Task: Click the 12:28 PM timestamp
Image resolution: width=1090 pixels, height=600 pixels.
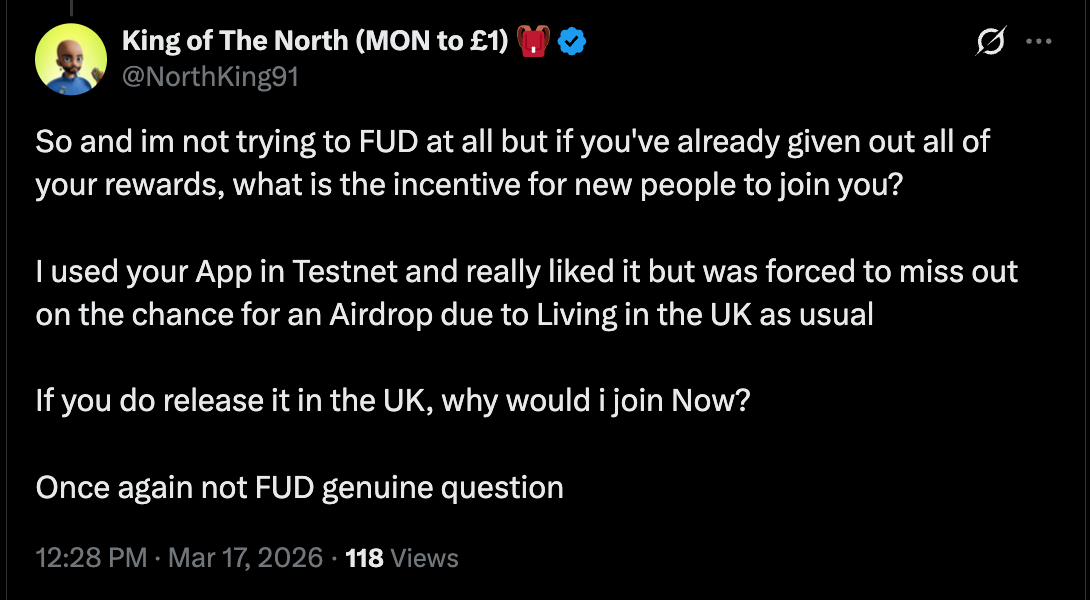Action: tap(91, 558)
